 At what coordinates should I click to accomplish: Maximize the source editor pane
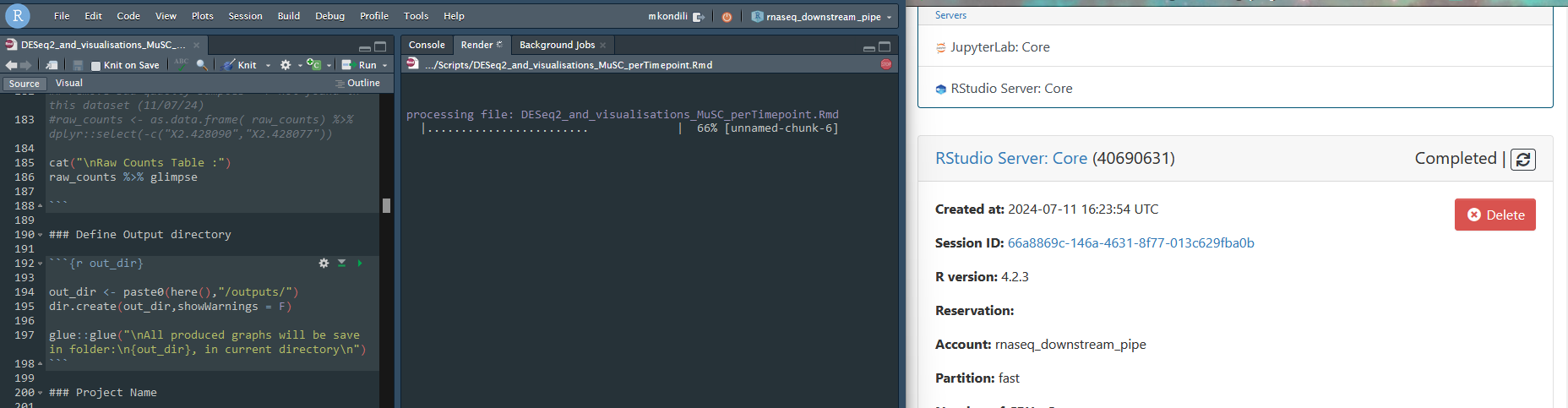[x=380, y=46]
